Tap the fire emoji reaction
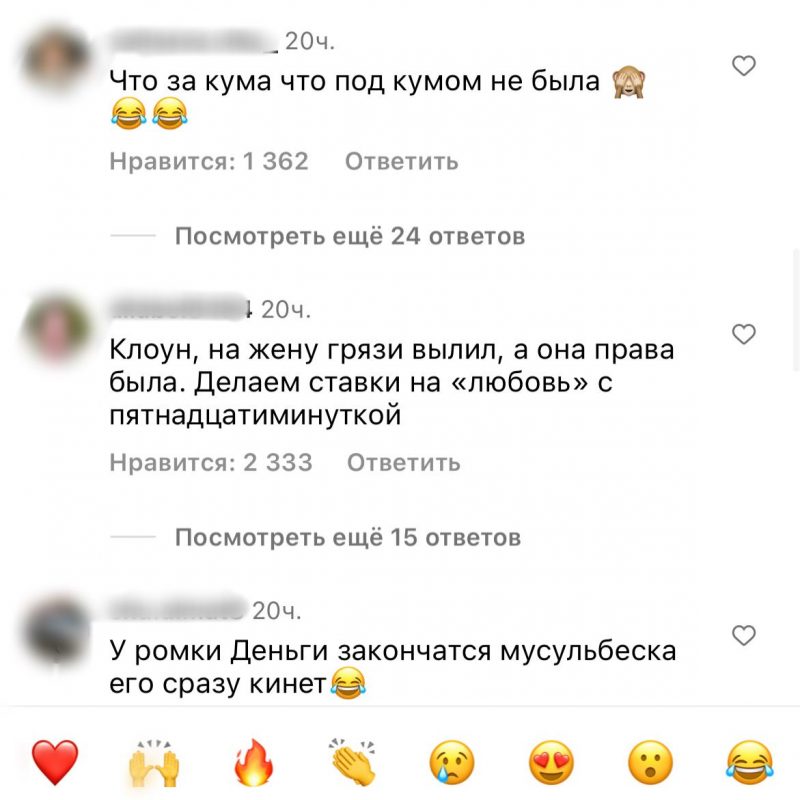Image resolution: width=800 pixels, height=800 pixels. (x=254, y=762)
